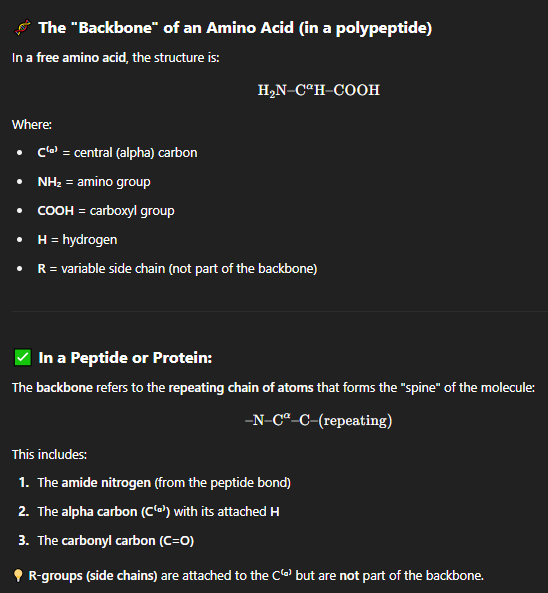Click the DNA emoji icon in the heading

(22, 28)
